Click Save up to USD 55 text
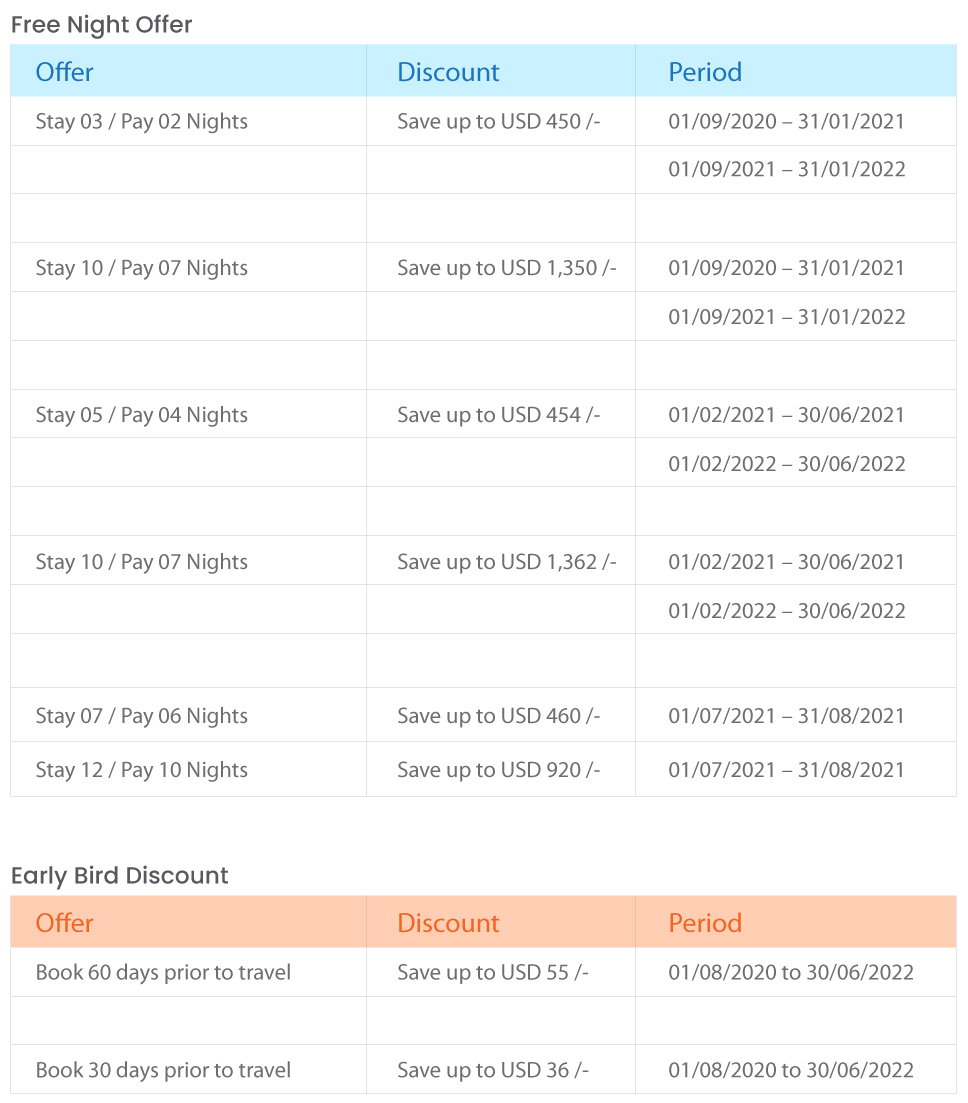Screen dimensions: 968x1103 tap(492, 973)
